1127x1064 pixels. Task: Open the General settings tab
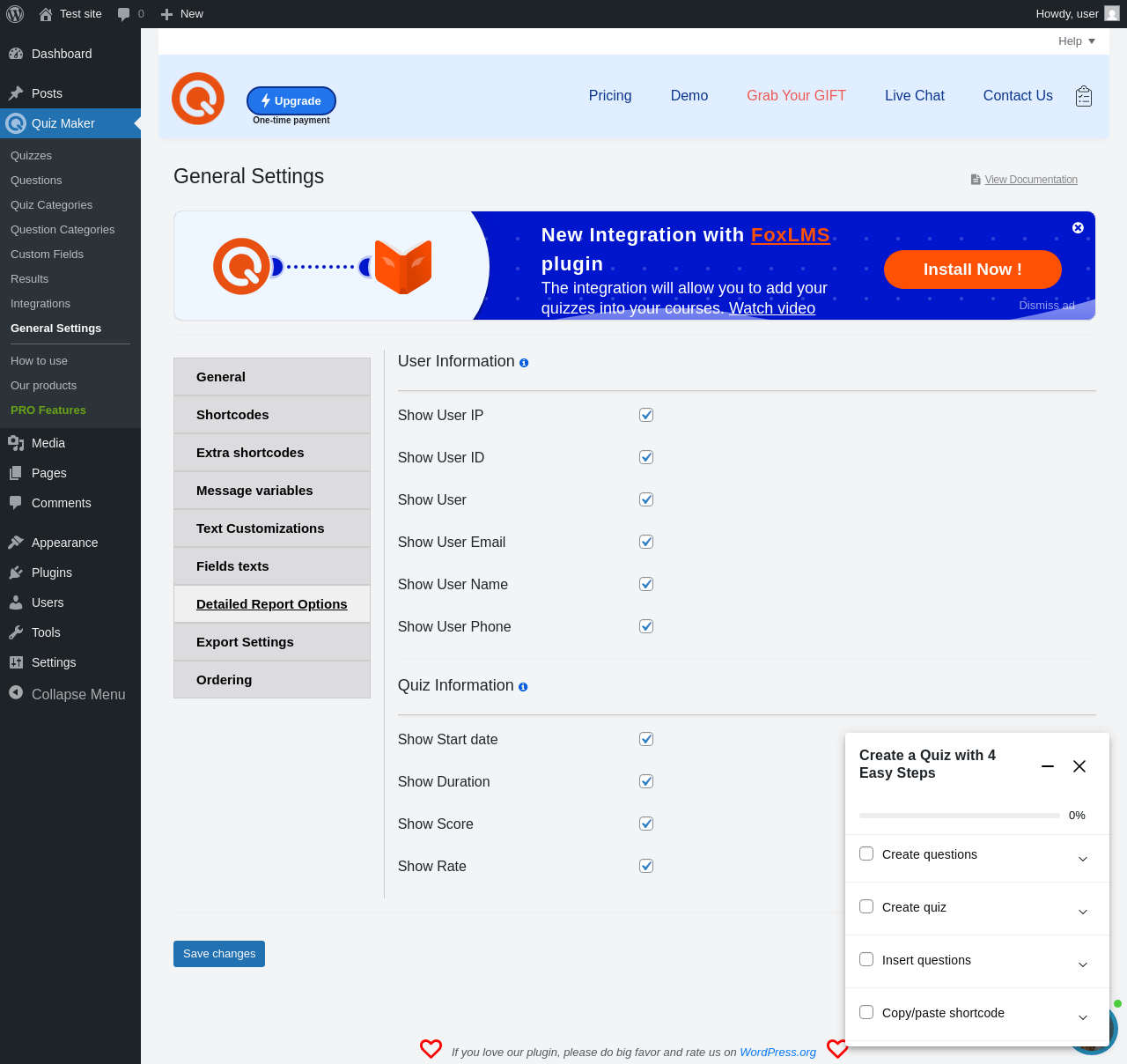click(x=272, y=377)
